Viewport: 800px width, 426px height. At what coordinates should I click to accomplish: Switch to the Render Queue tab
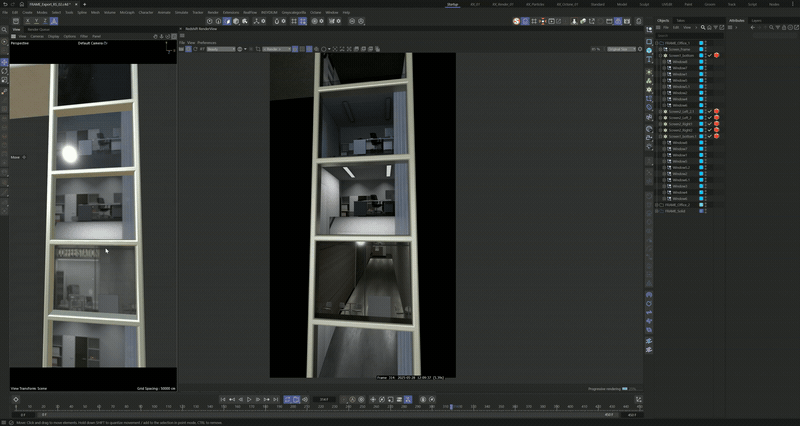[39, 30]
